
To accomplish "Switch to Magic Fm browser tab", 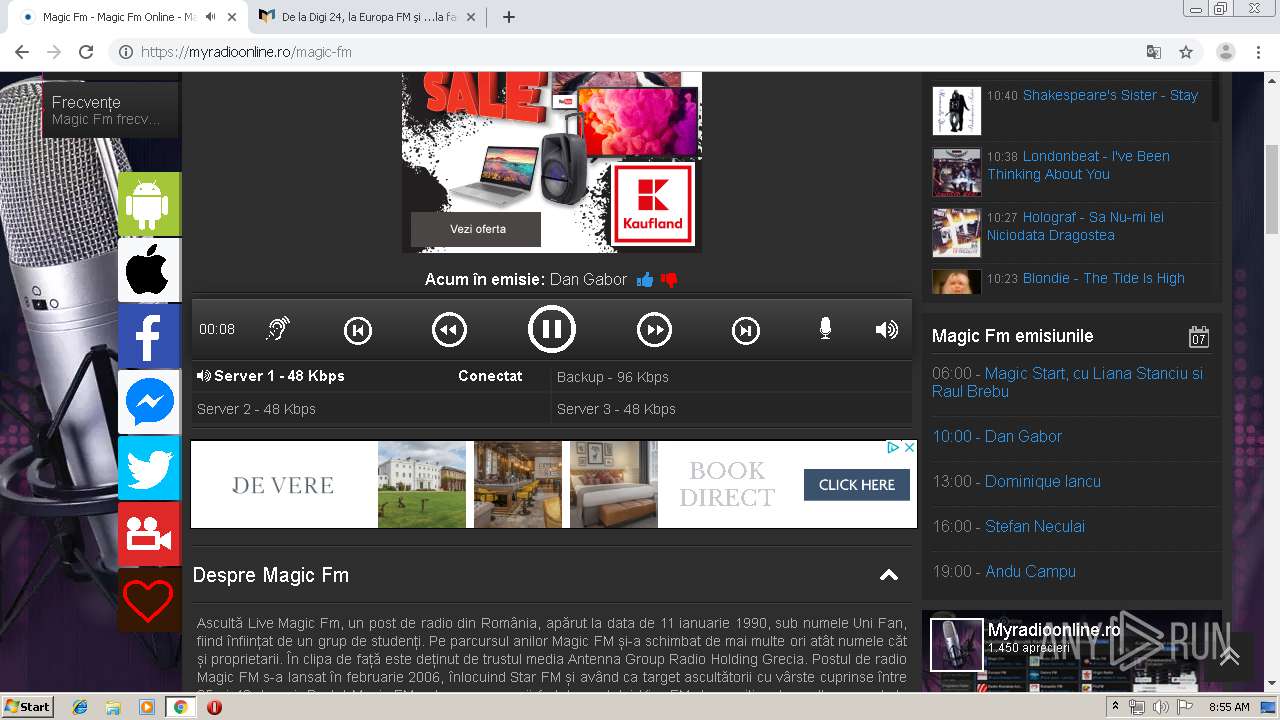I will (122, 17).
